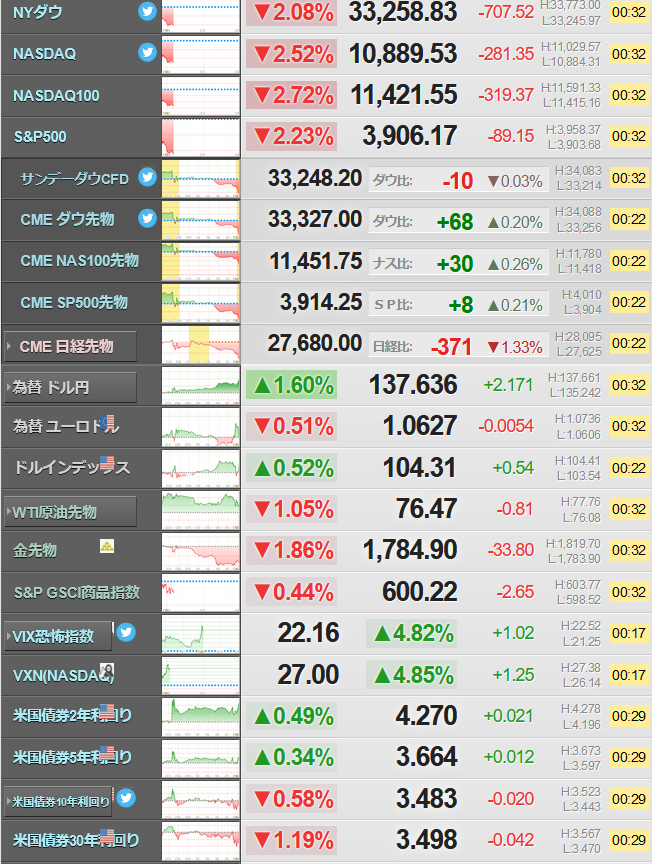The image size is (652, 864).
Task: Expand the VIX恐怖指数 button
Action: 58,636
